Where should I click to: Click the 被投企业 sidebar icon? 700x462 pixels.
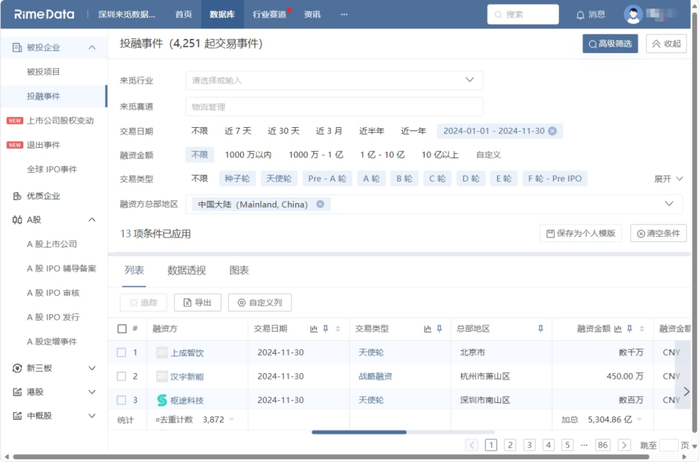17,47
